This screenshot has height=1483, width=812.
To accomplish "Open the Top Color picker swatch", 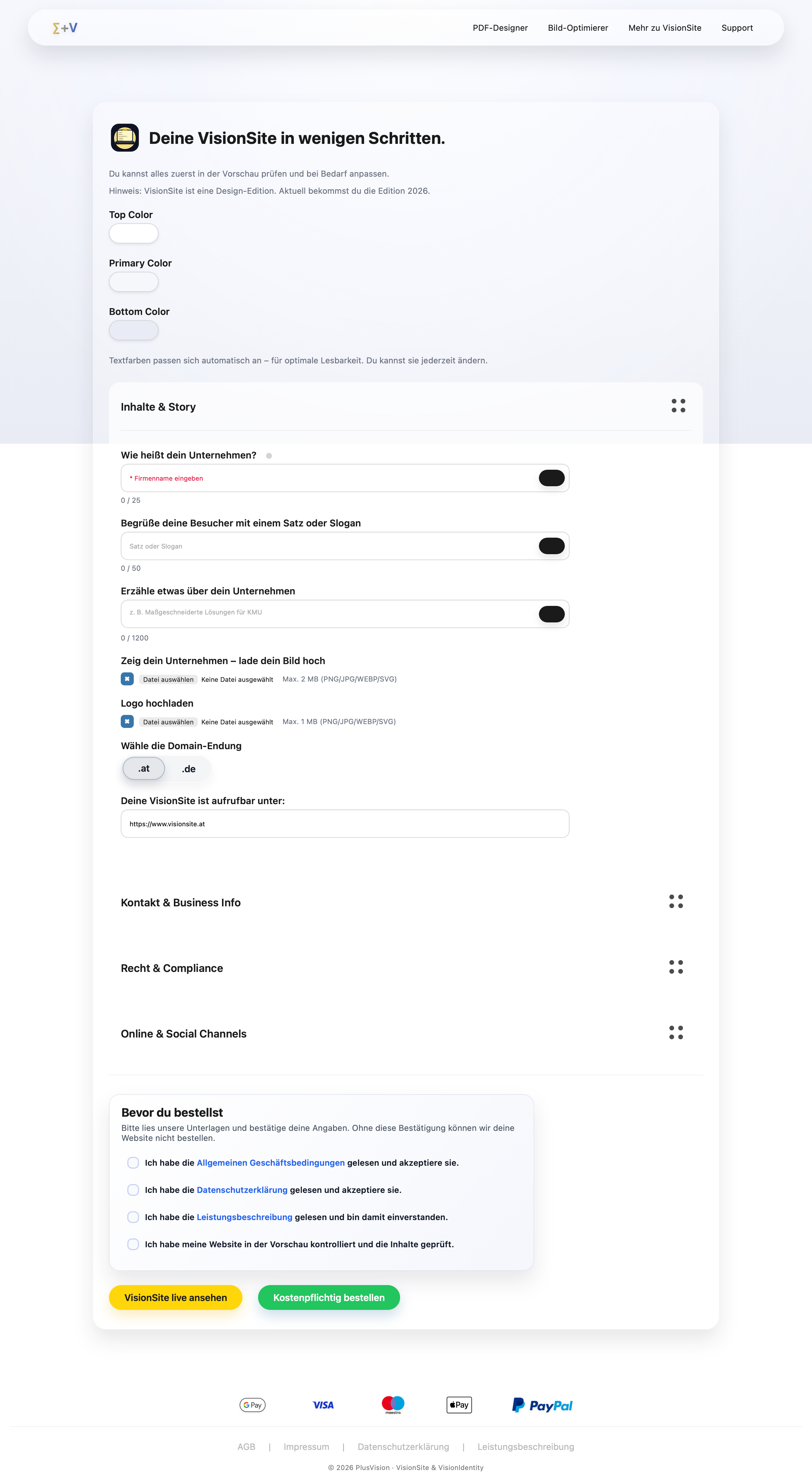I will [x=133, y=233].
